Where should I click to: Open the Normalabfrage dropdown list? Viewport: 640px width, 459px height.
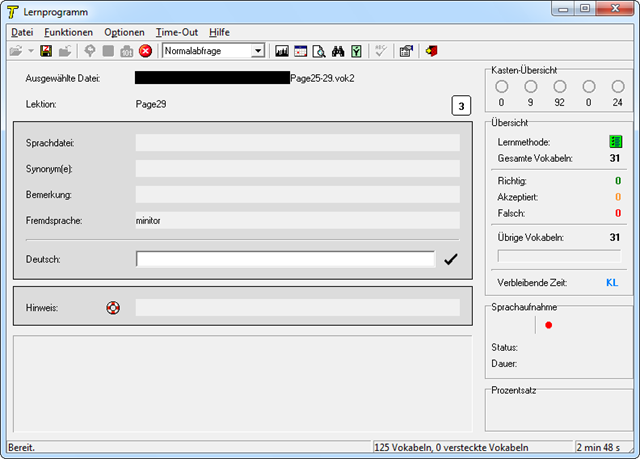(x=258, y=51)
